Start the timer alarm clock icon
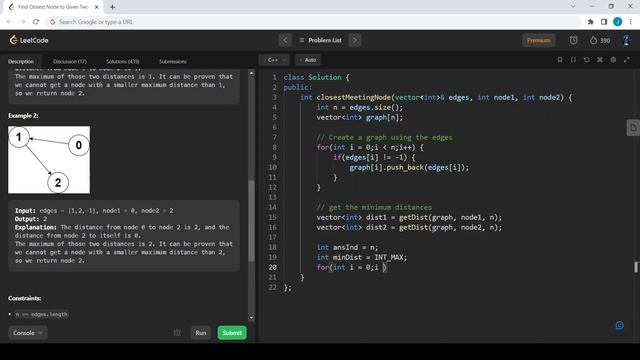640x360 pixels. (x=573, y=40)
